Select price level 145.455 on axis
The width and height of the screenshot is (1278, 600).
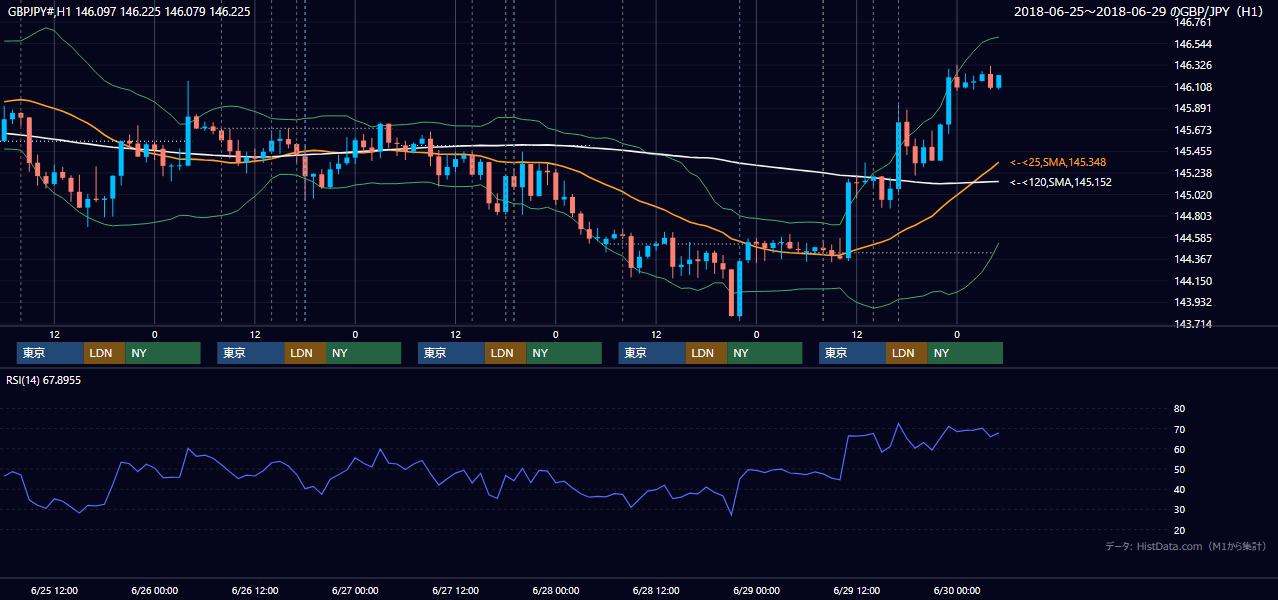(1194, 151)
